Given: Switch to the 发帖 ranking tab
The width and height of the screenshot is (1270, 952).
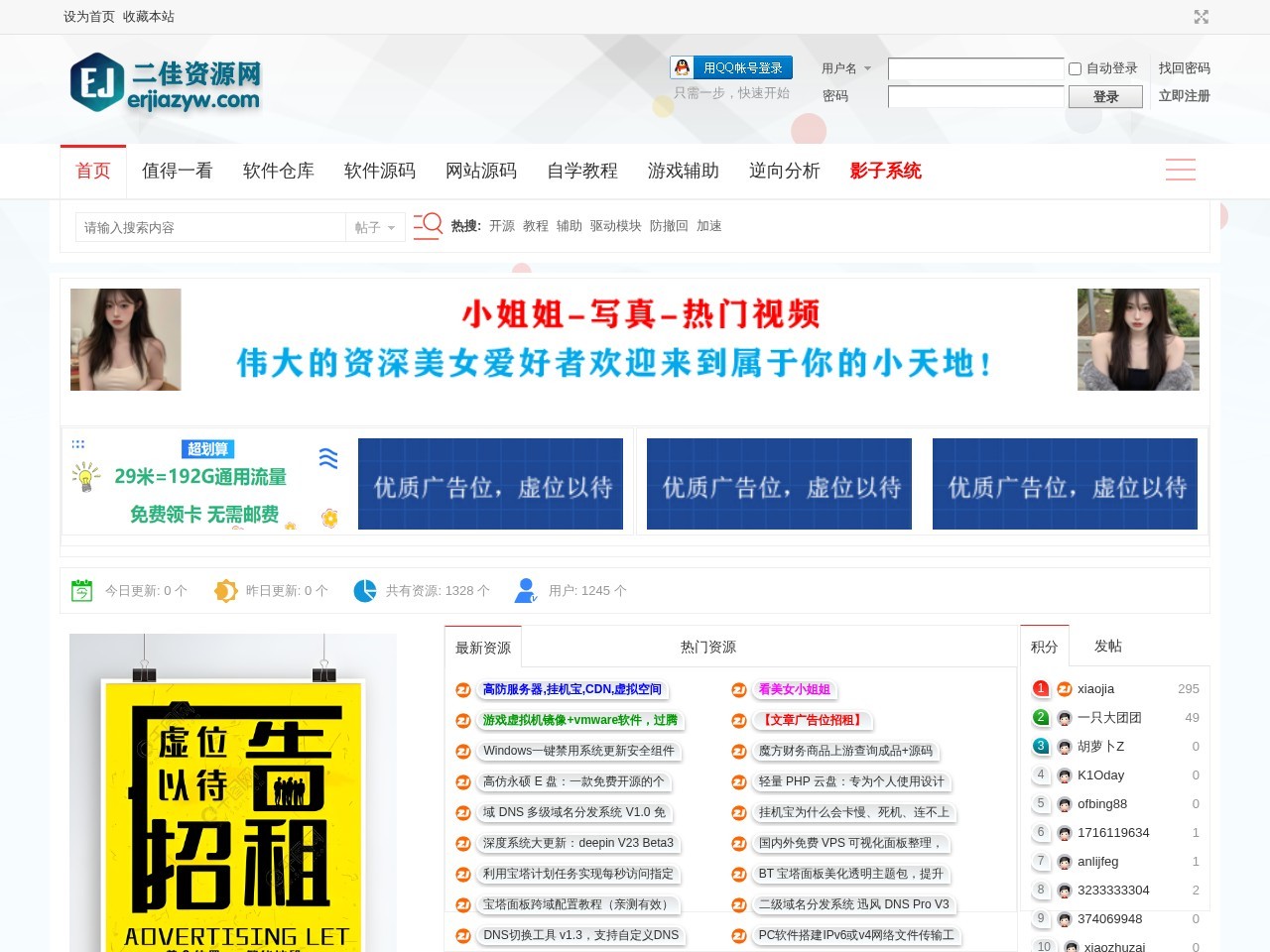Looking at the screenshot, I should click(x=1107, y=646).
